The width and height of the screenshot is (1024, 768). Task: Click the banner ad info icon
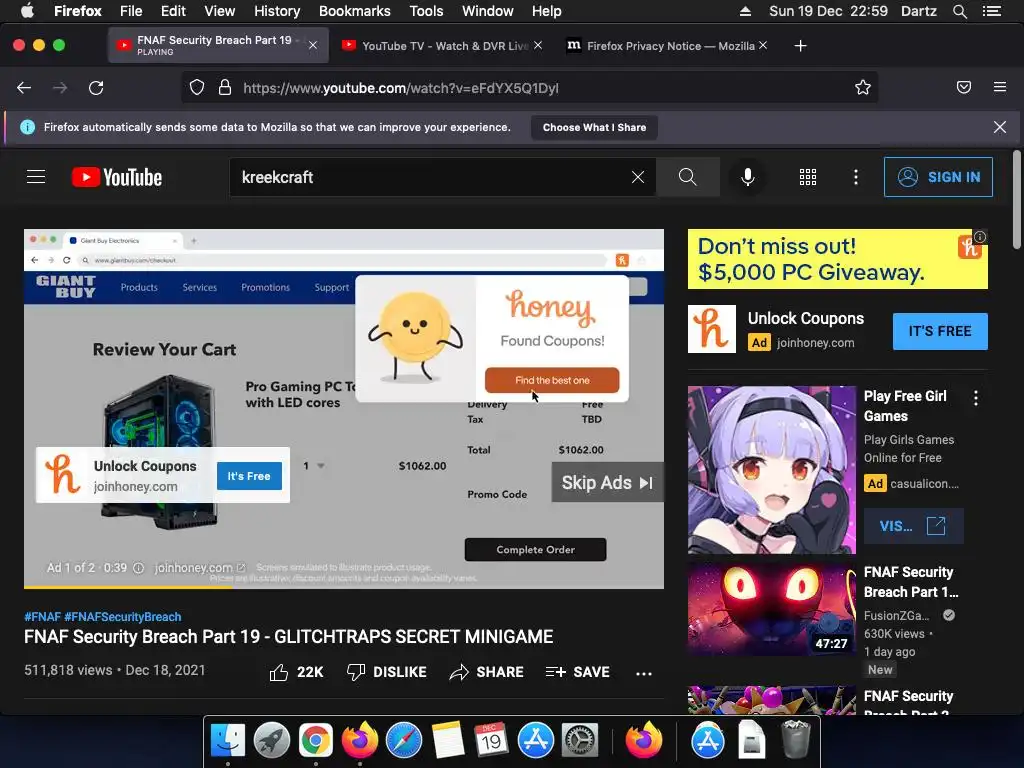980,236
